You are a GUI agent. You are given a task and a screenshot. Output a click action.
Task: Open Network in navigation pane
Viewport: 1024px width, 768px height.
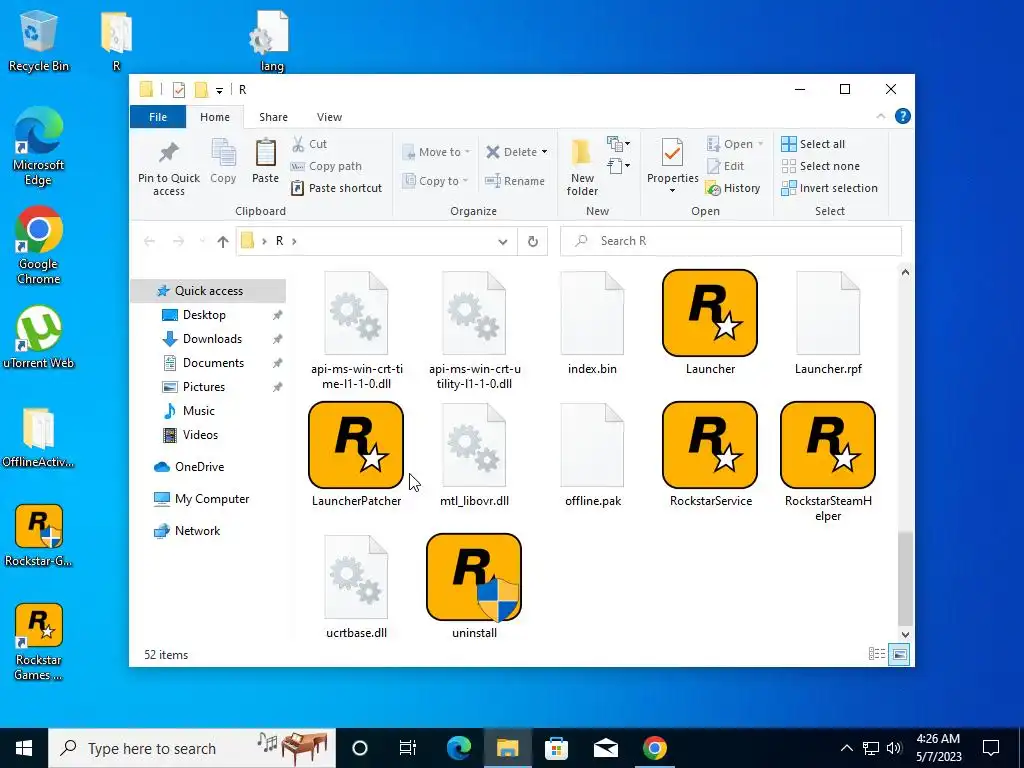pyautogui.click(x=197, y=531)
